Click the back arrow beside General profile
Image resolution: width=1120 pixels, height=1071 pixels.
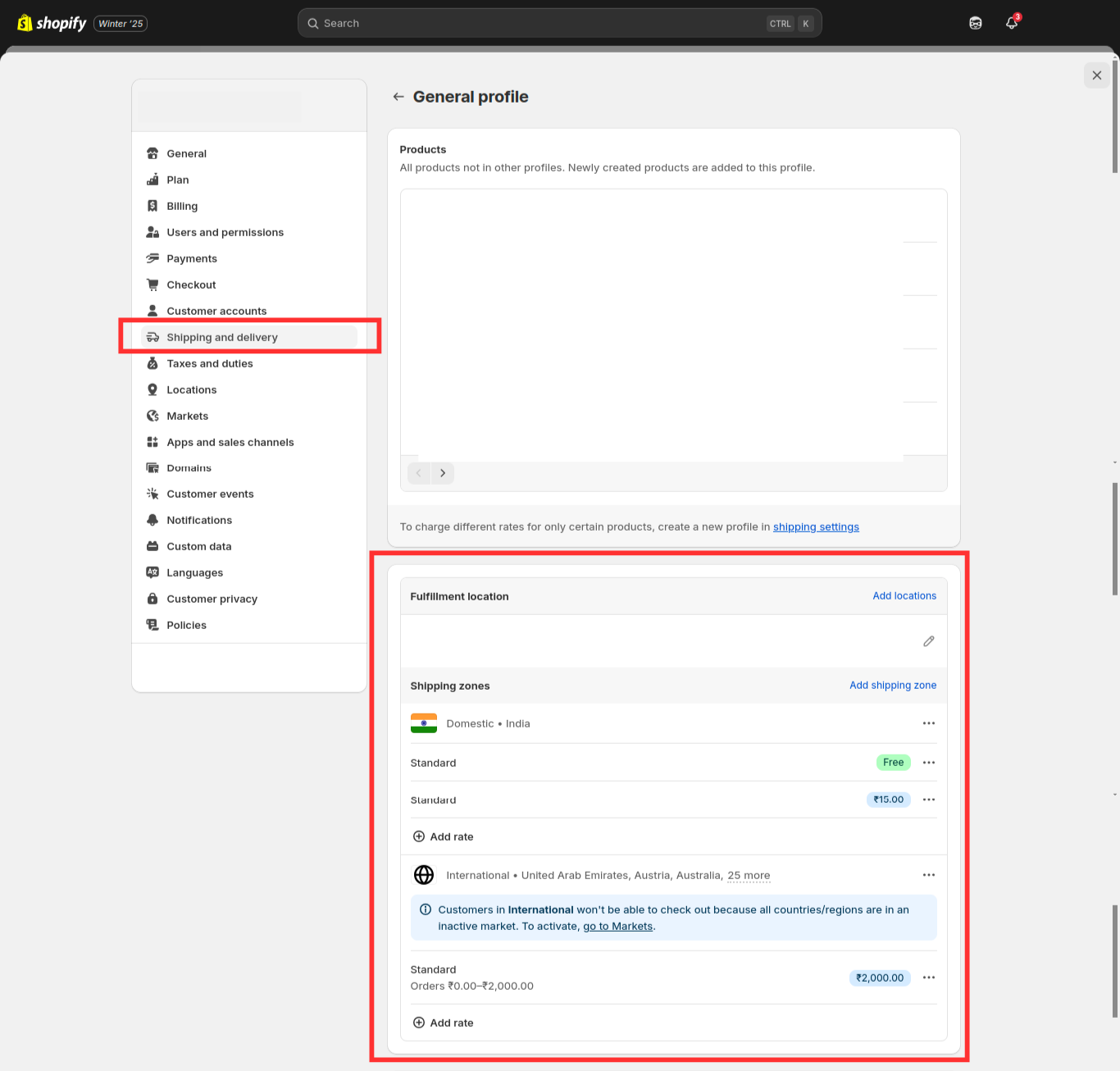(398, 97)
